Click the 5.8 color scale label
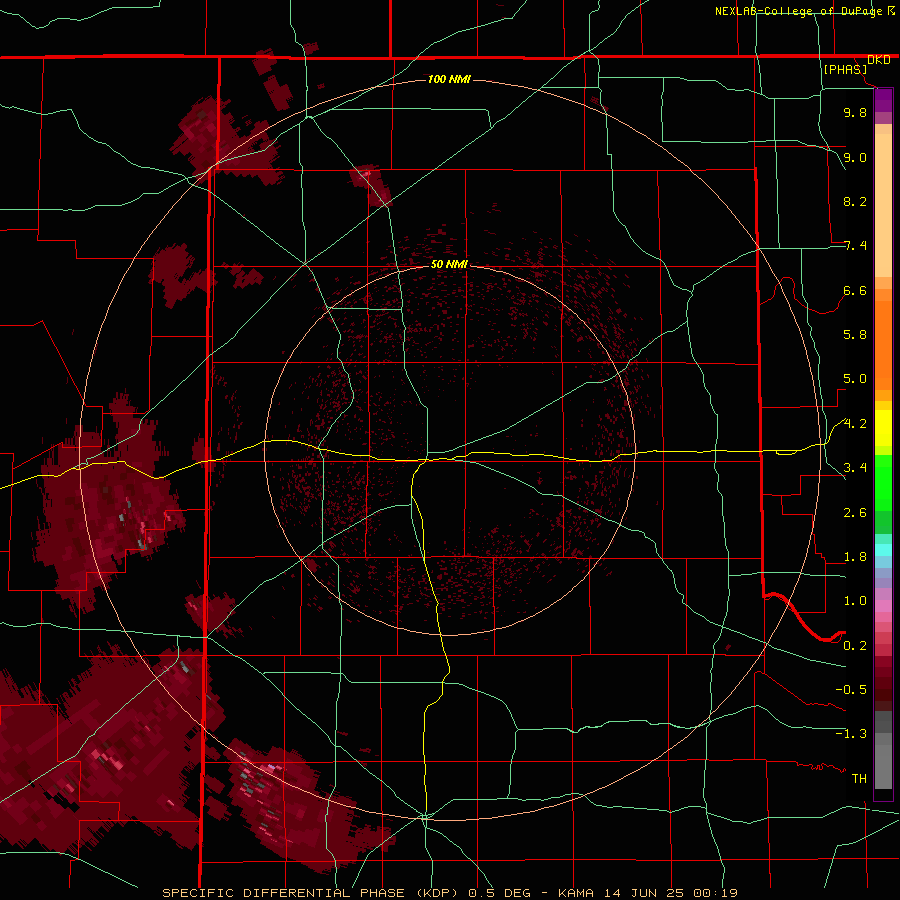Viewport: 900px width, 900px height. (x=855, y=335)
